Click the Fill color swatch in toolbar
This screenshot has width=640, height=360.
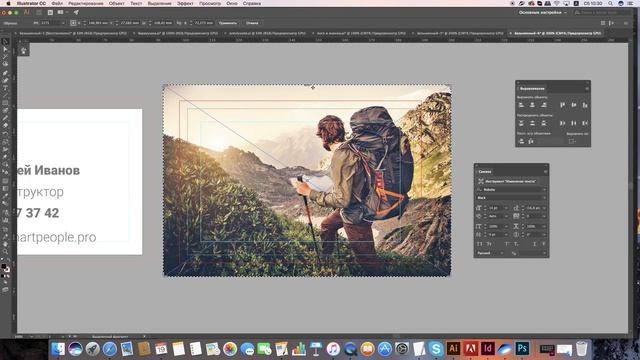coord(4,266)
